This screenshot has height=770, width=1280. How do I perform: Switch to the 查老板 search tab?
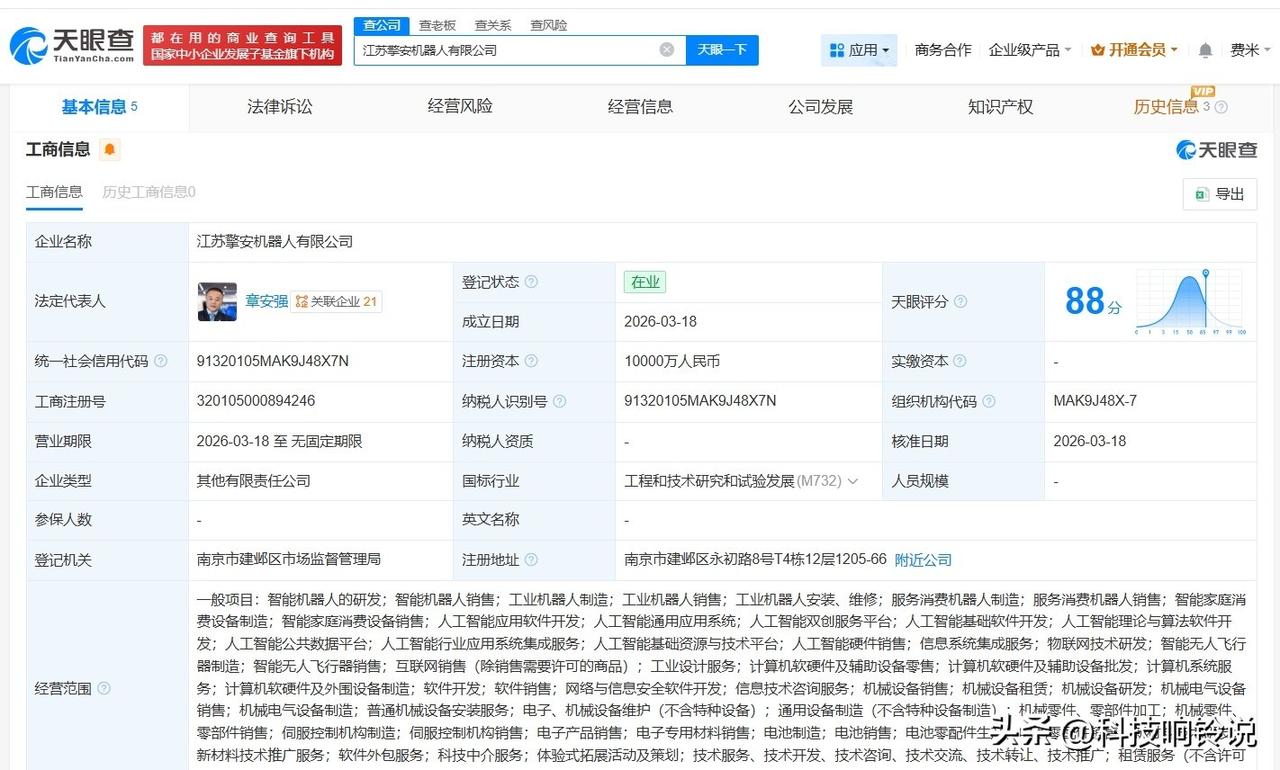pyautogui.click(x=438, y=25)
